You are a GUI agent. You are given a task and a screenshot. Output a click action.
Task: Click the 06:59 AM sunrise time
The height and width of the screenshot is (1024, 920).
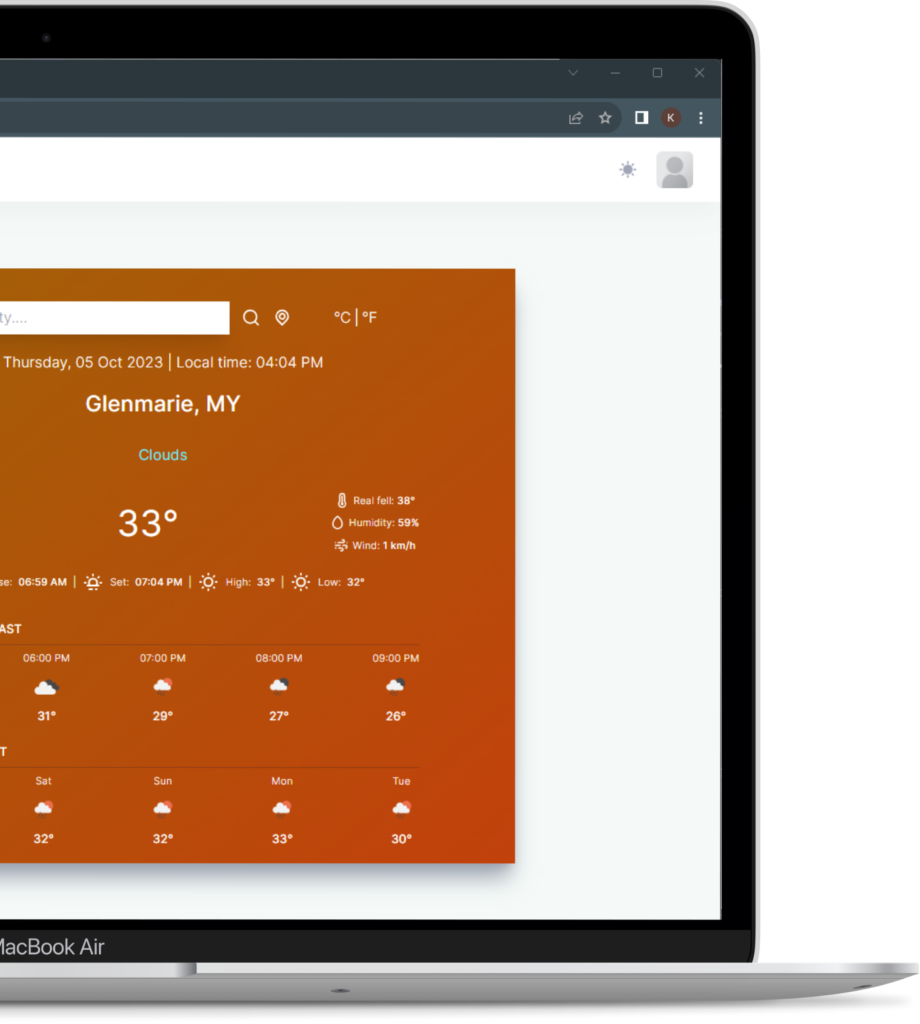[42, 582]
